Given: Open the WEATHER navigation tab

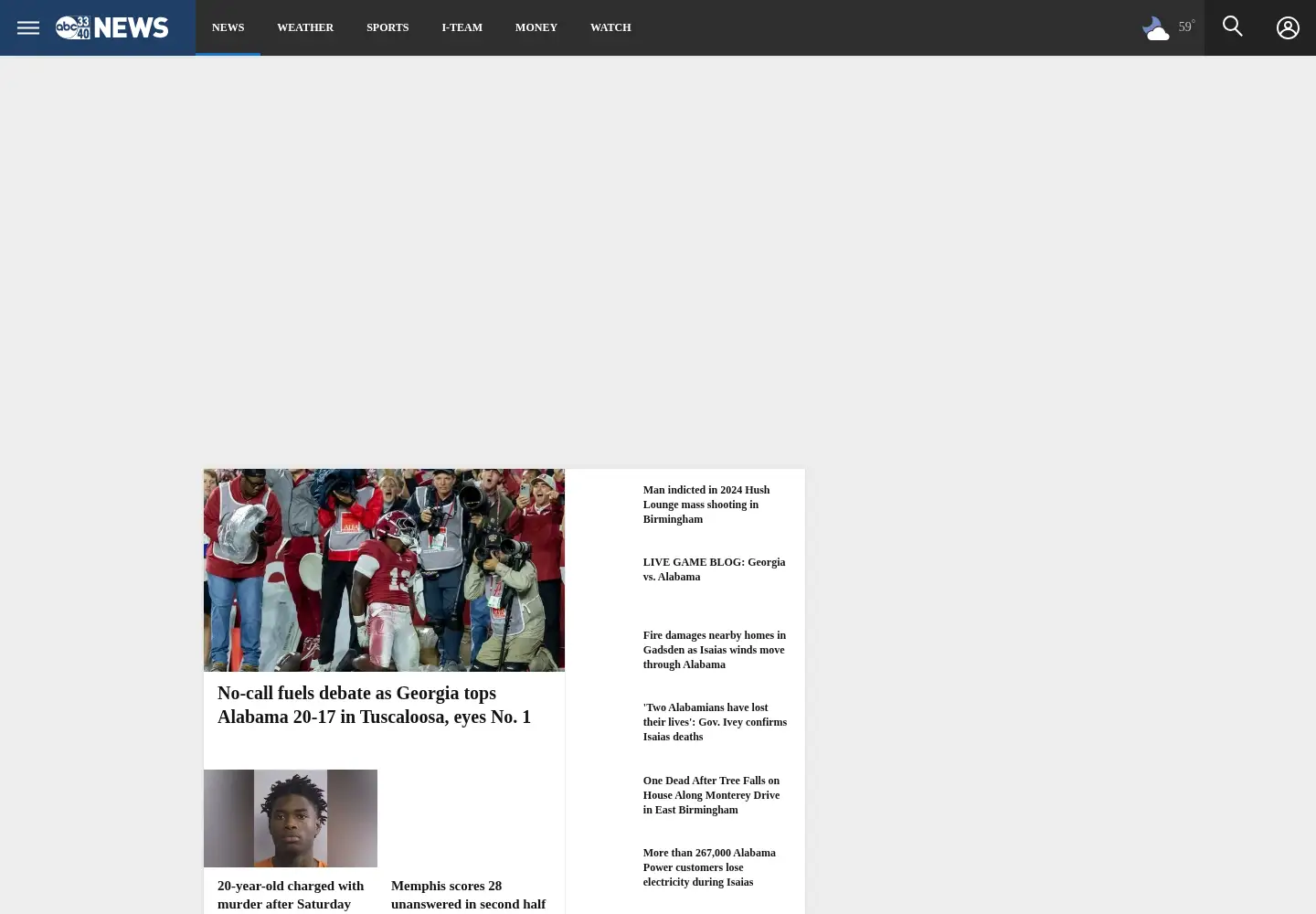Looking at the screenshot, I should [x=305, y=27].
